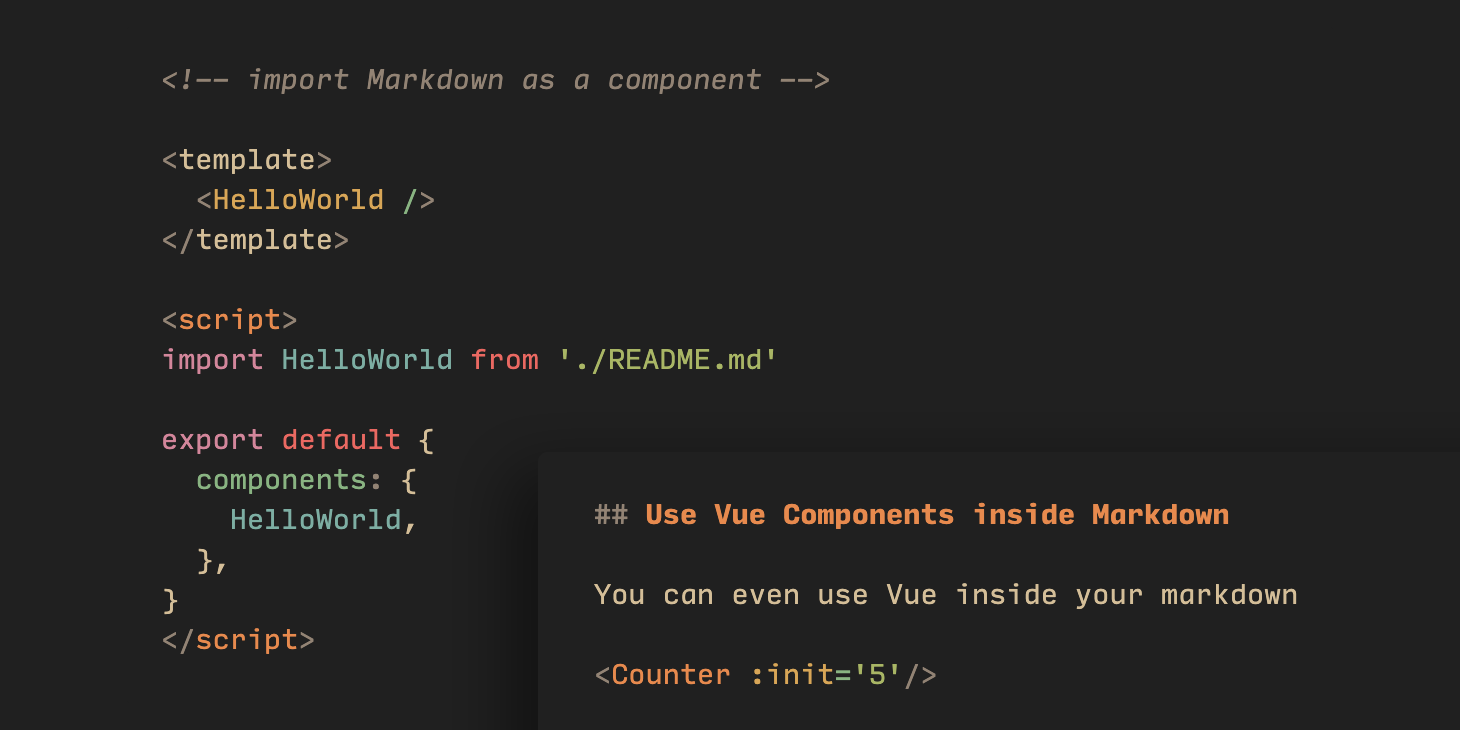Click the 'Use Vue Components inside Markdown' heading
This screenshot has width=1460, height=730.
937,515
